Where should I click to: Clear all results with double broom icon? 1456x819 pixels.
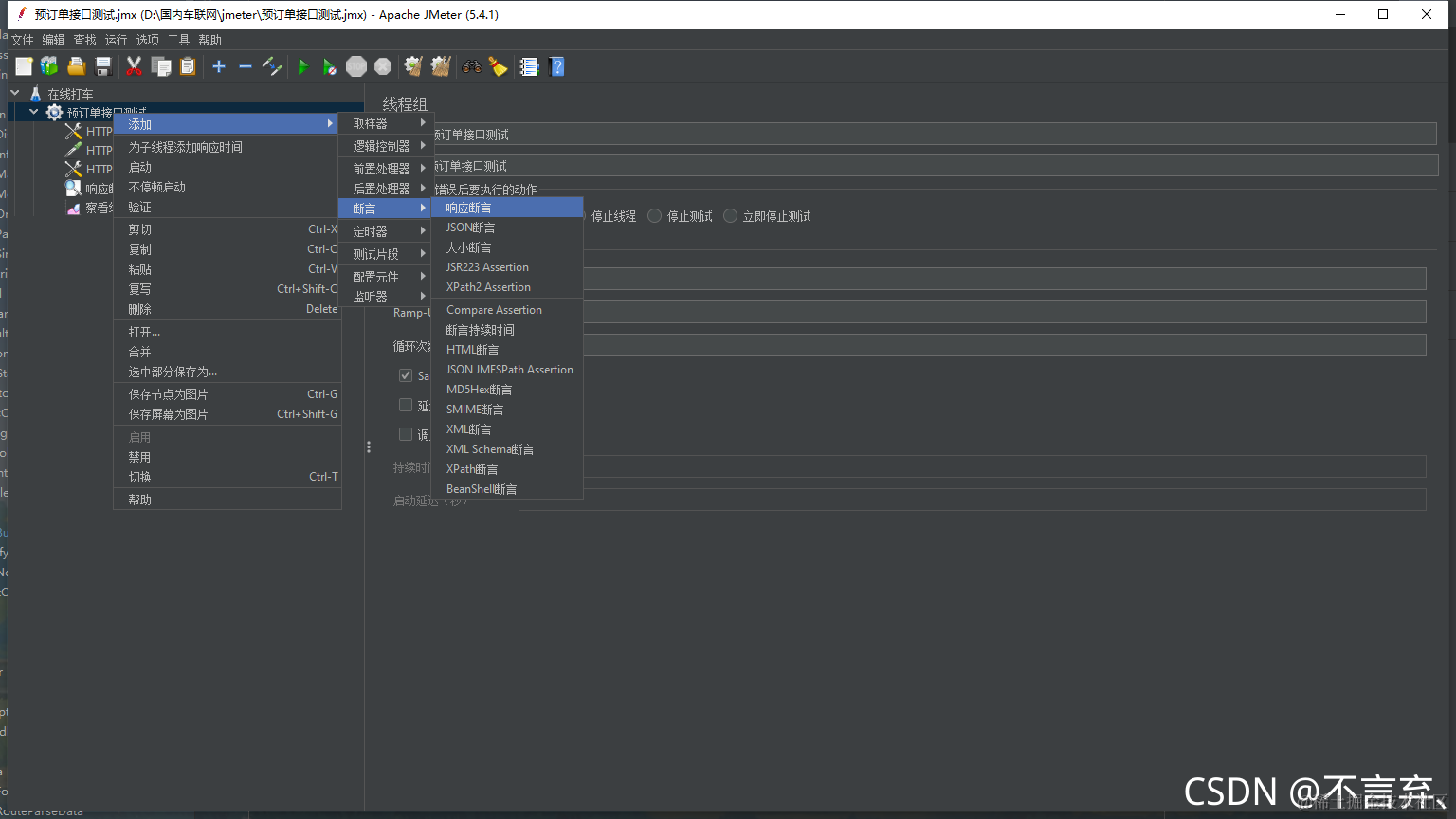click(441, 66)
